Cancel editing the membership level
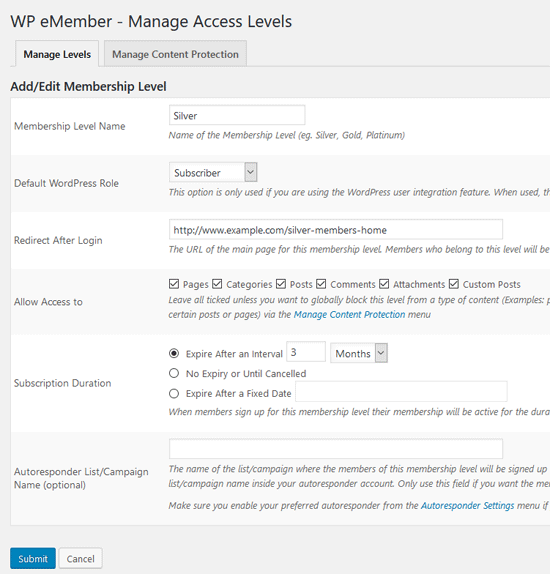 pyautogui.click(x=81, y=558)
